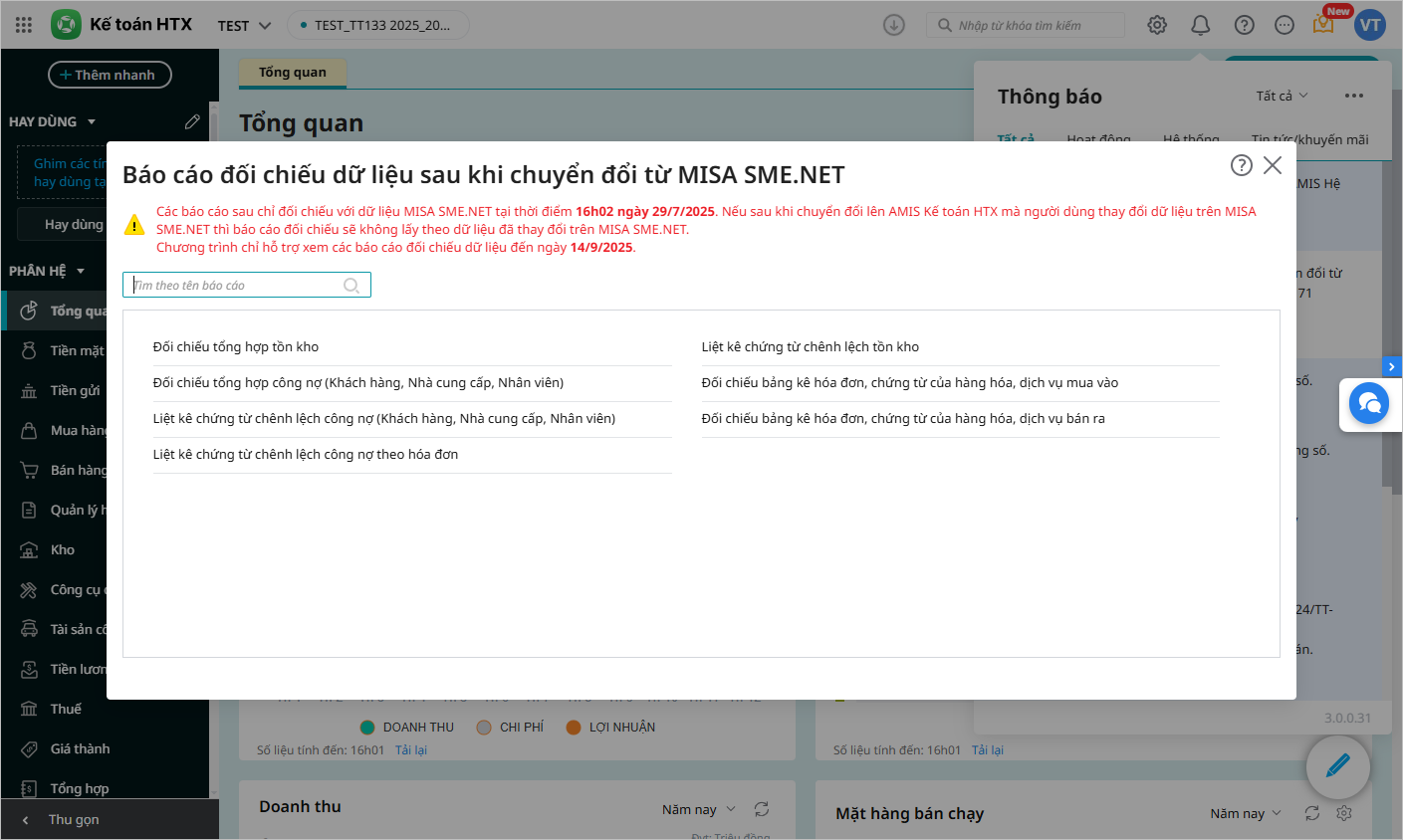Image resolution: width=1403 pixels, height=840 pixels.
Task: Toggle the CHI PHÍ legend item
Action: (511, 728)
